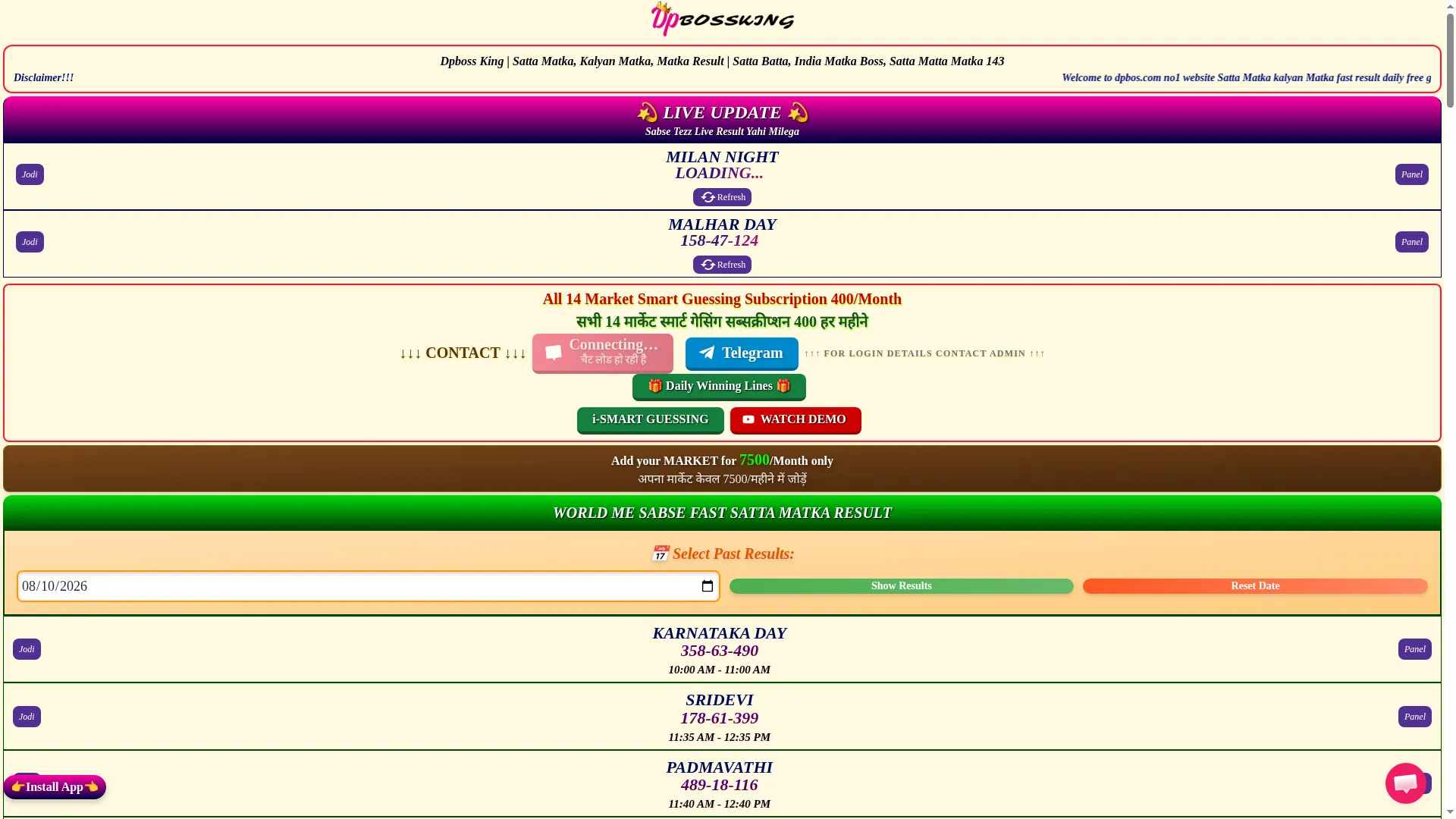Focus the past results date field
Screen dimensions: 1456x819
[x=369, y=586]
